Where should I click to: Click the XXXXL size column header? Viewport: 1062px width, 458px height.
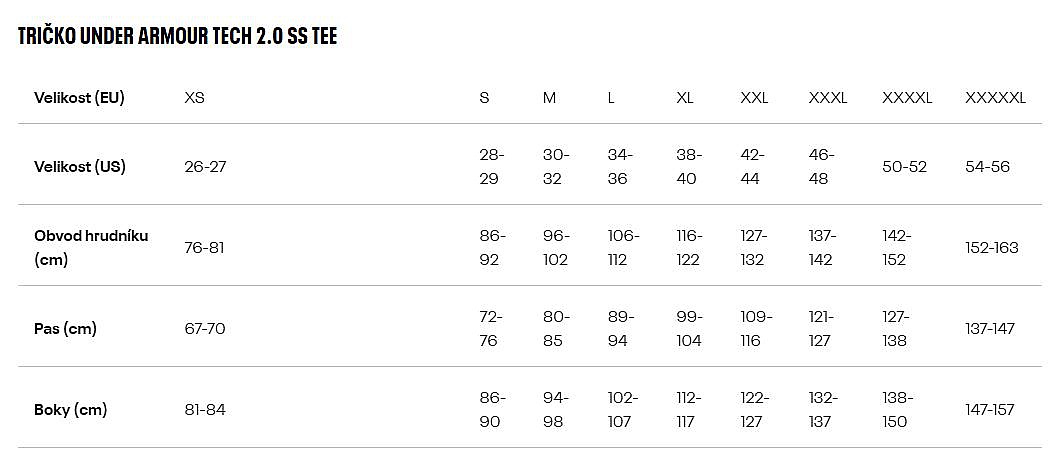[x=907, y=98]
